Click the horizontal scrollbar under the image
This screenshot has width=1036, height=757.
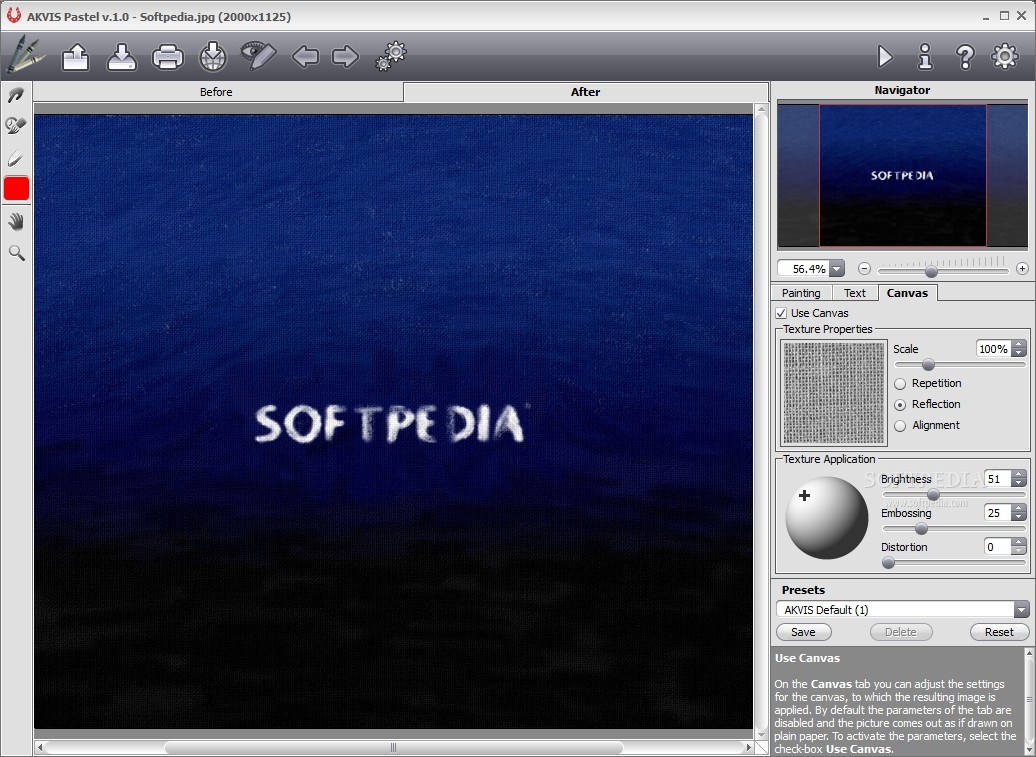393,747
